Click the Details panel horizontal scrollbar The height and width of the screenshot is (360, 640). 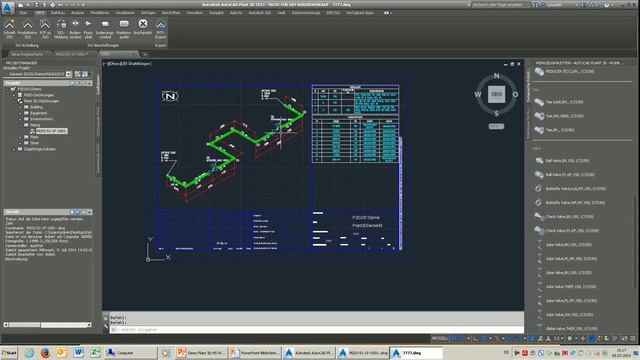[x=48, y=325]
